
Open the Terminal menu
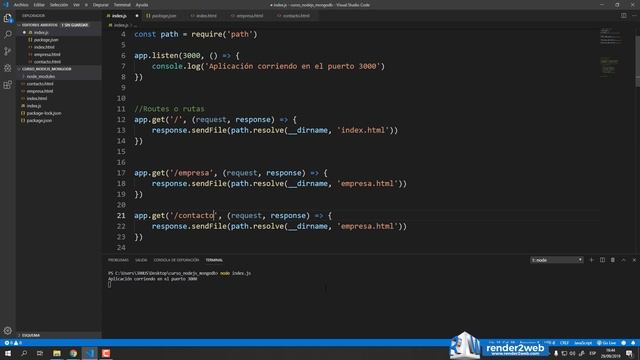click(122, 5)
